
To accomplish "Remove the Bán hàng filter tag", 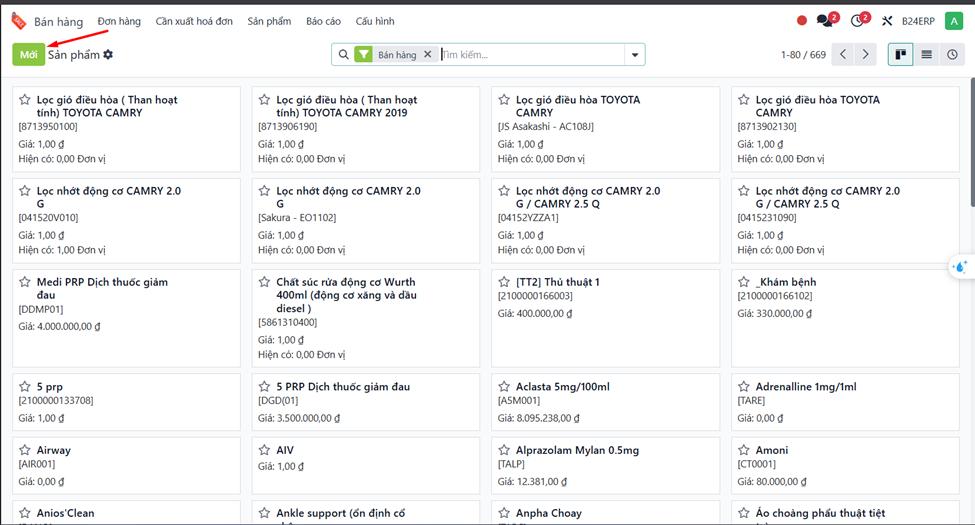I will [x=428, y=55].
